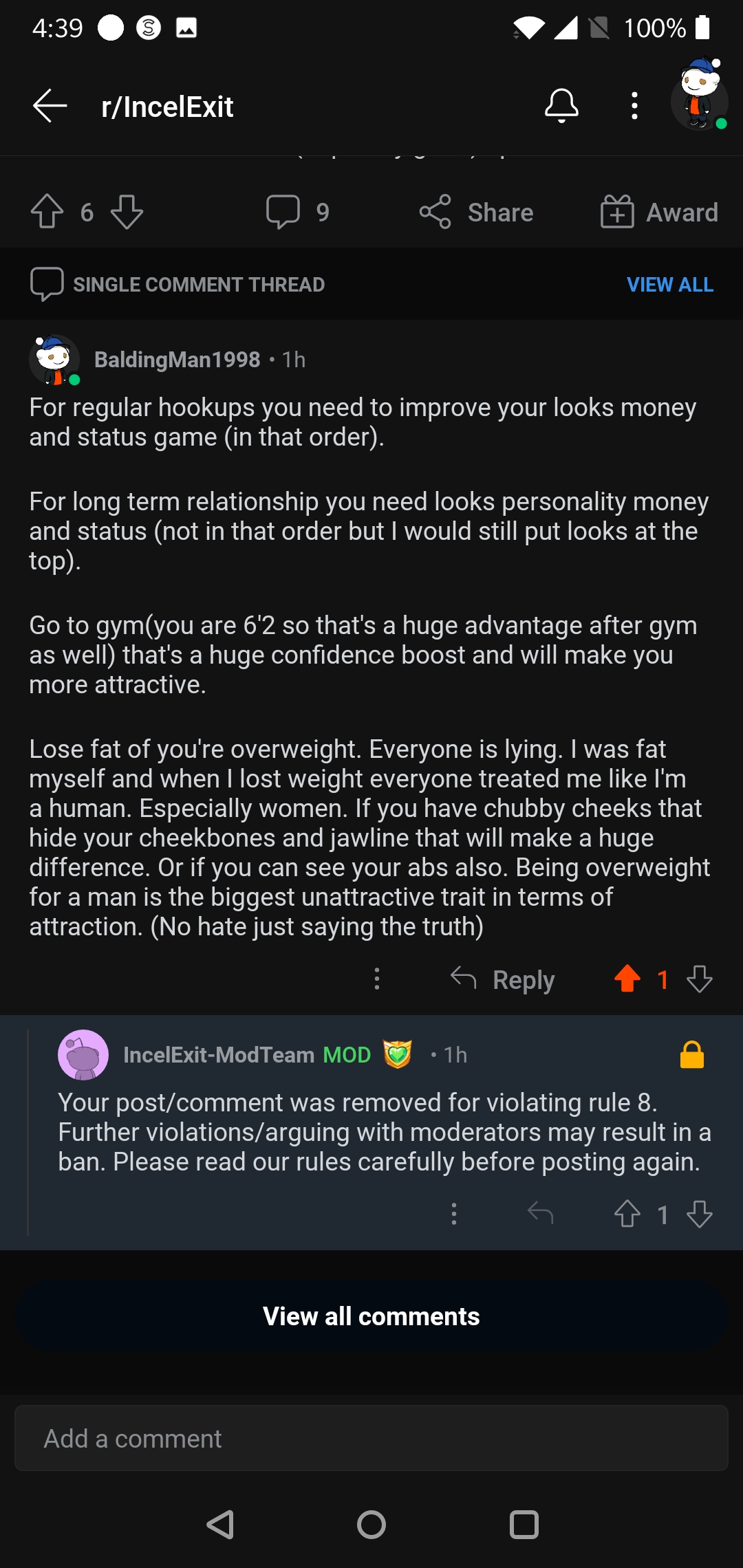The height and width of the screenshot is (1568, 743).
Task: Open the subreddit overflow menu
Action: point(634,106)
